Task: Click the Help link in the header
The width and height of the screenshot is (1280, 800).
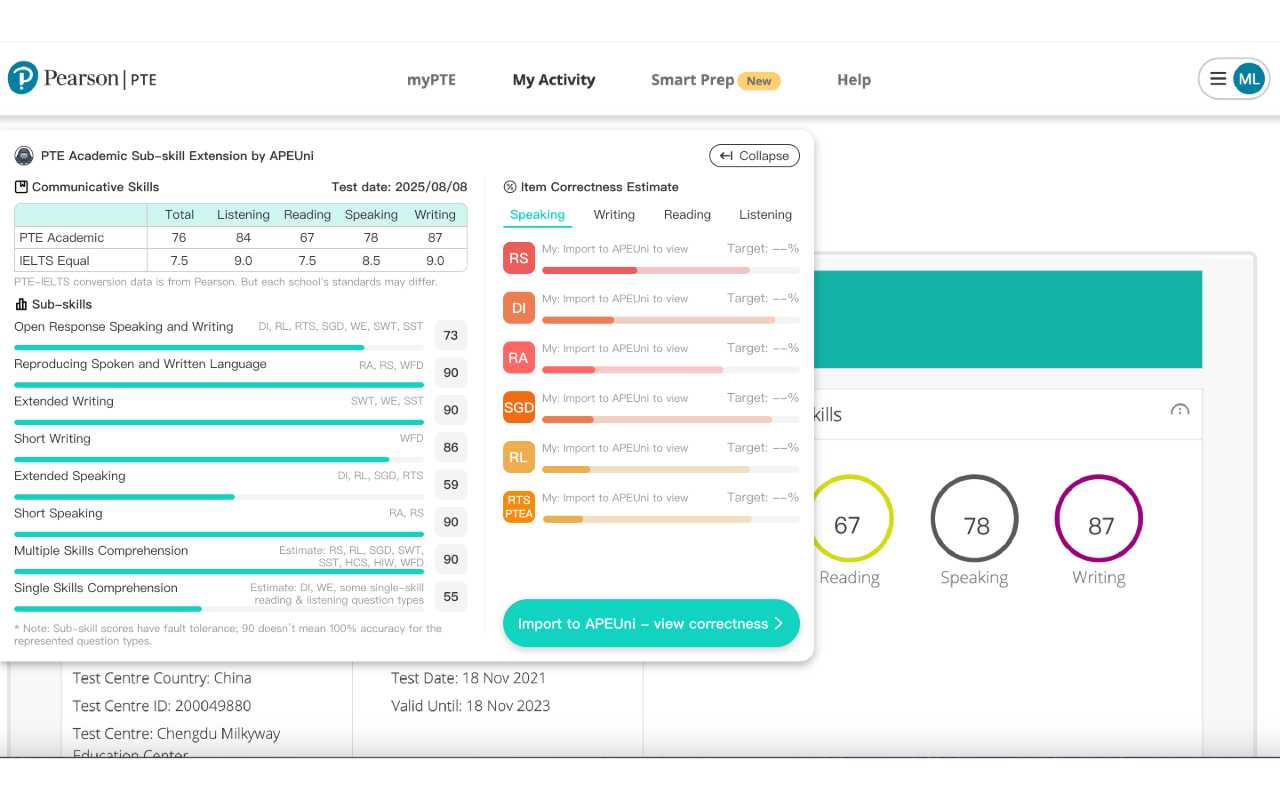Action: click(854, 80)
